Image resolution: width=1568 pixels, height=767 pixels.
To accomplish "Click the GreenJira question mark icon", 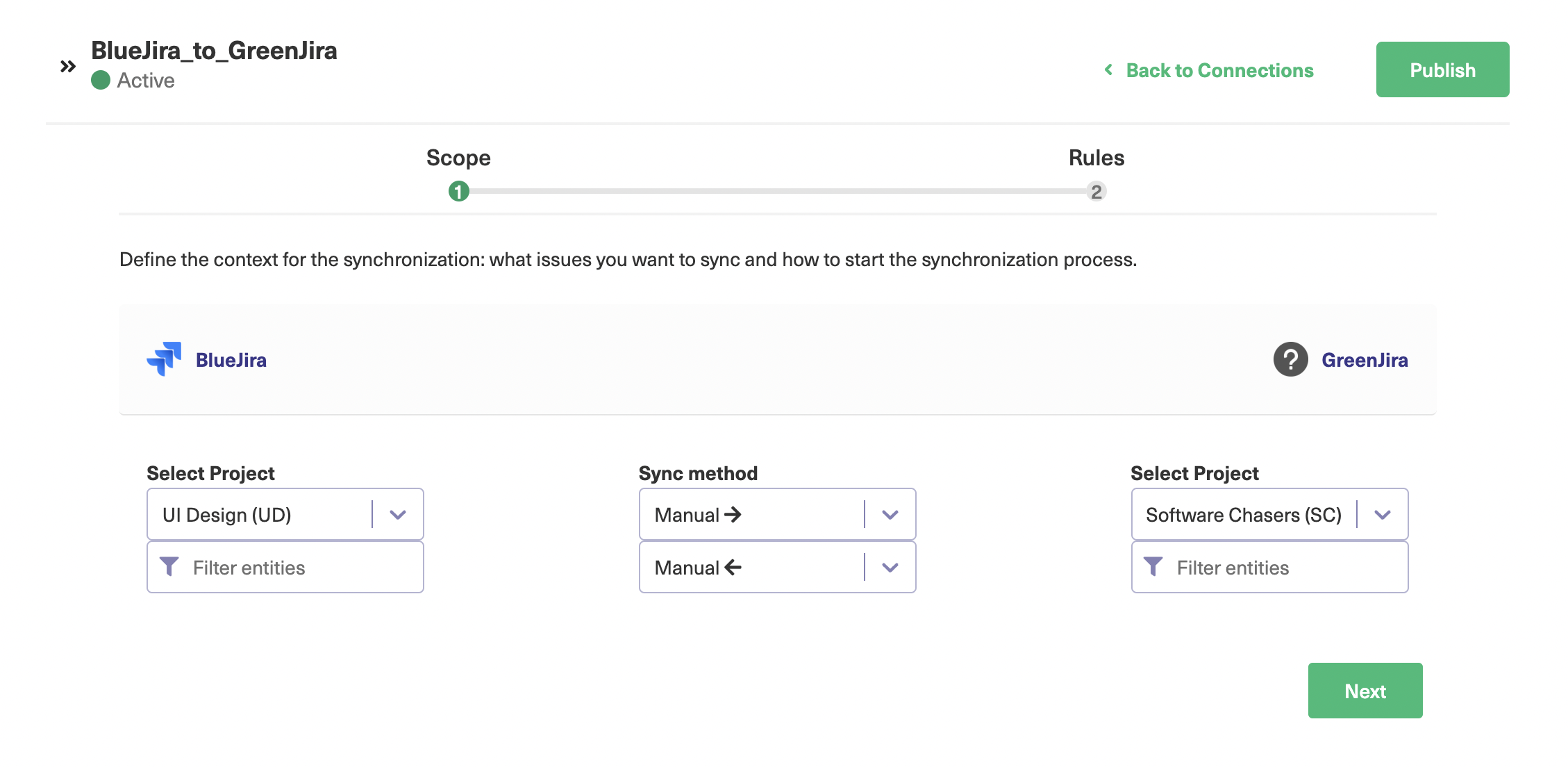I will pyautogui.click(x=1290, y=360).
